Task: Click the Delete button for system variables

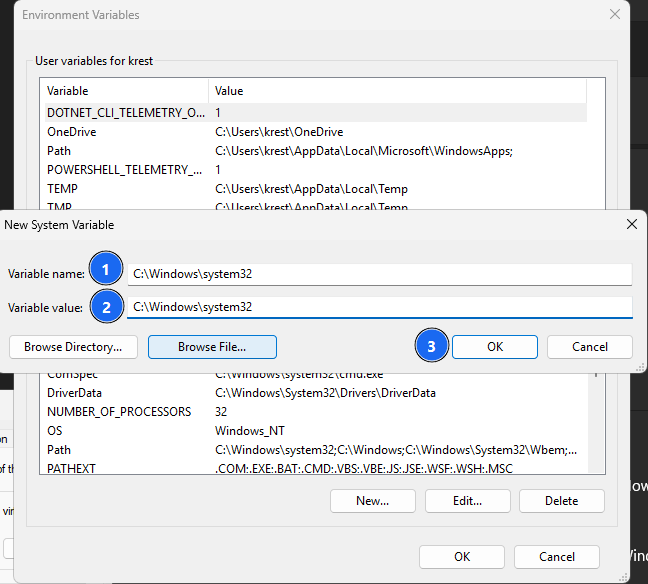Action: tap(560, 501)
